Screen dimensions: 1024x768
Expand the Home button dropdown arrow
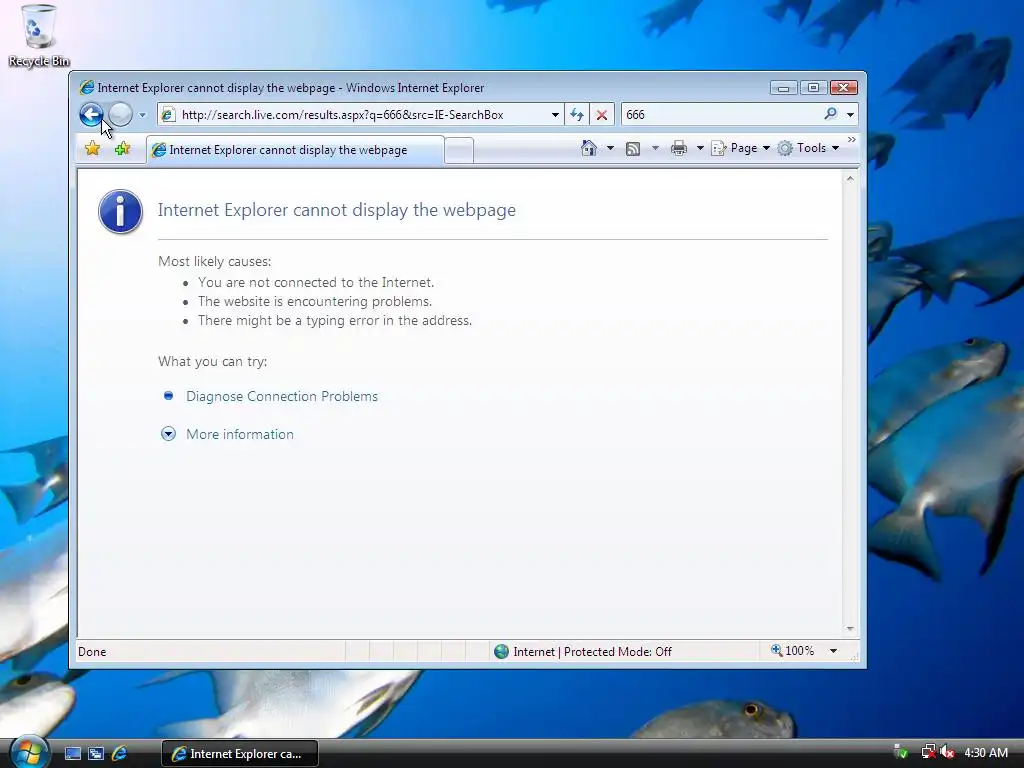[x=611, y=148]
